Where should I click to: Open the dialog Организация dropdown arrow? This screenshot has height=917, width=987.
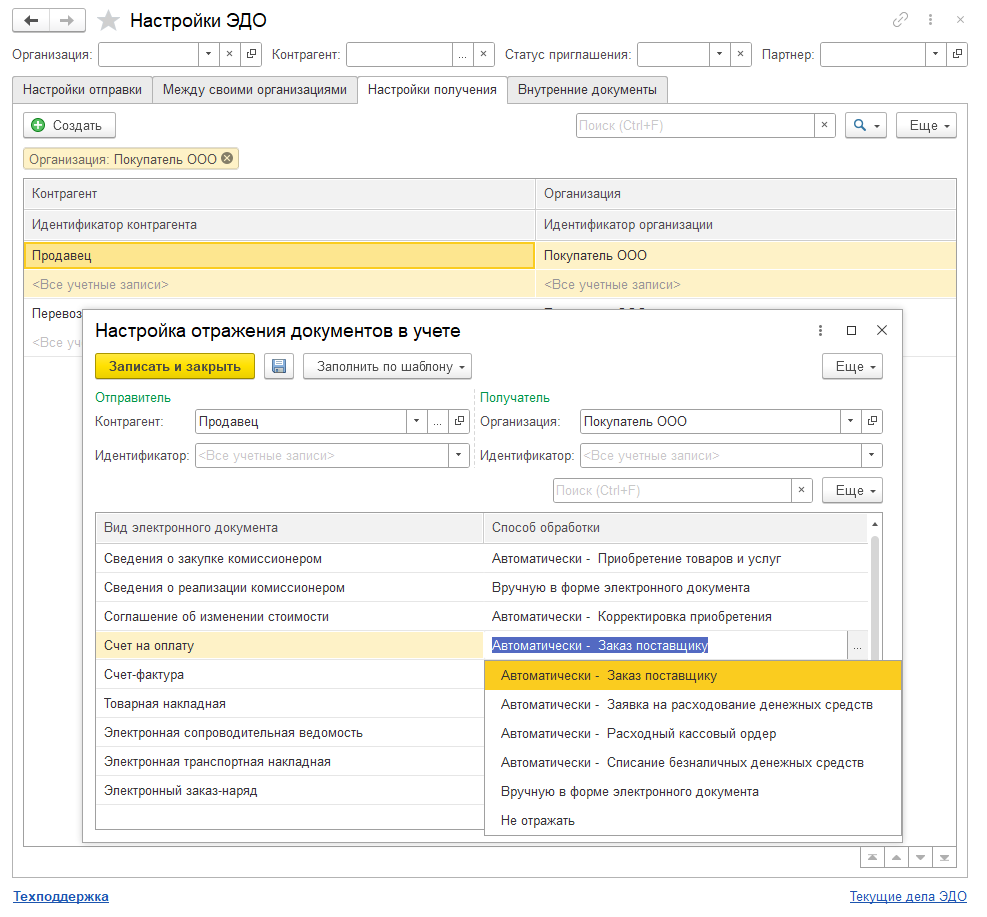(850, 422)
